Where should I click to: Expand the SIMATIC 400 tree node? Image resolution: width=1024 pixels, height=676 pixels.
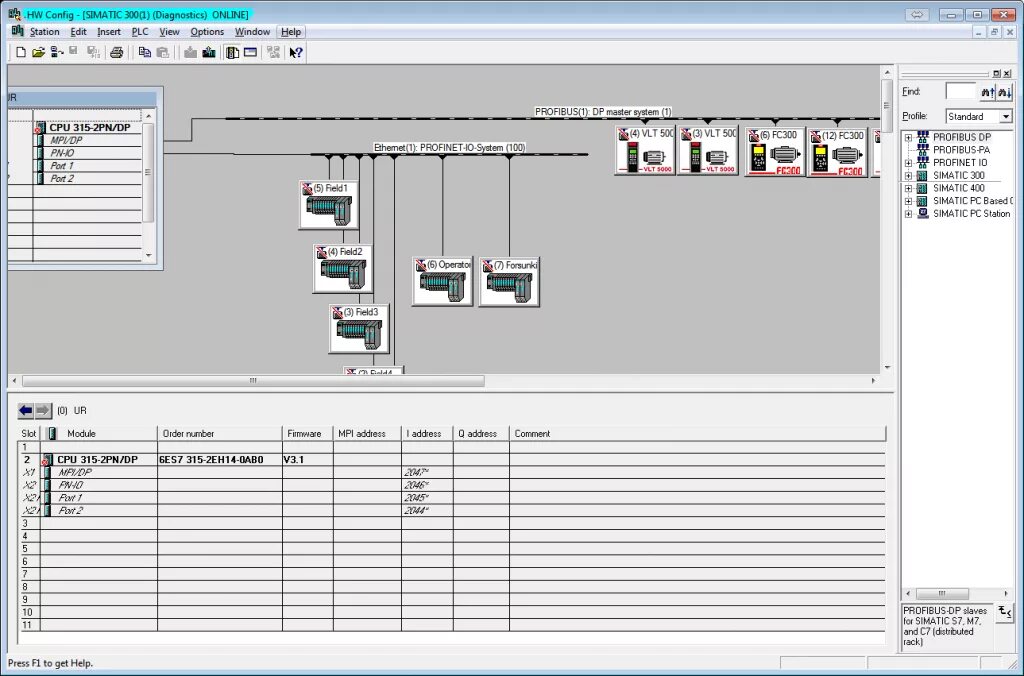pyautogui.click(x=908, y=189)
